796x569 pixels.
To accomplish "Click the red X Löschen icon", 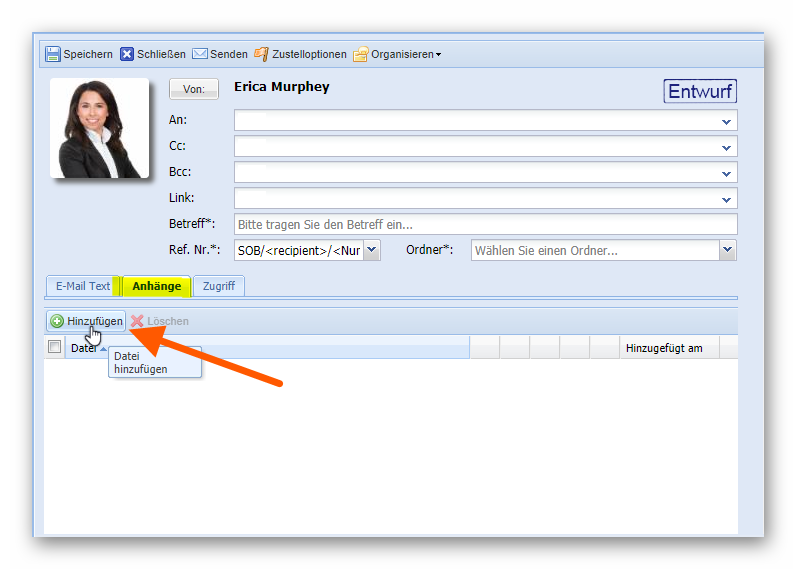I will (x=137, y=321).
